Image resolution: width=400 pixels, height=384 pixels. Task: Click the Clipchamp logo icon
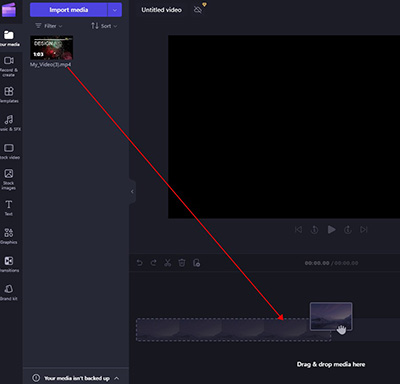point(9,9)
